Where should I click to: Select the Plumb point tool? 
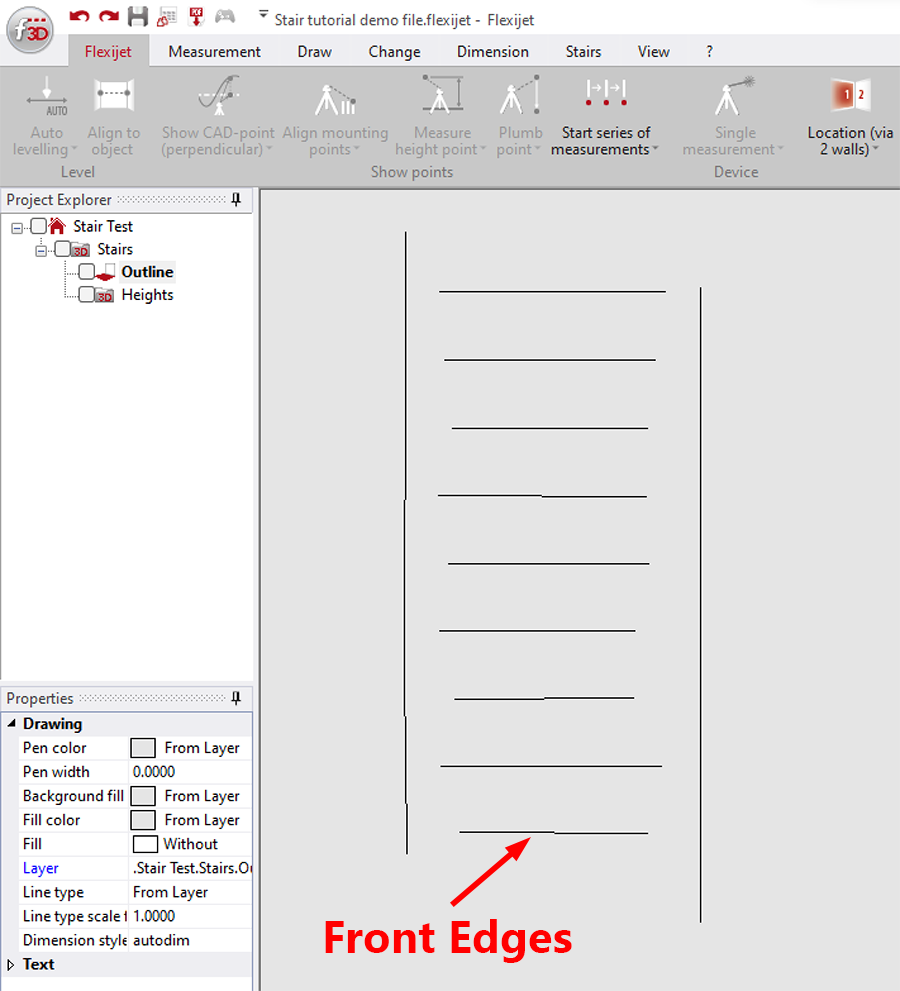coord(519,110)
